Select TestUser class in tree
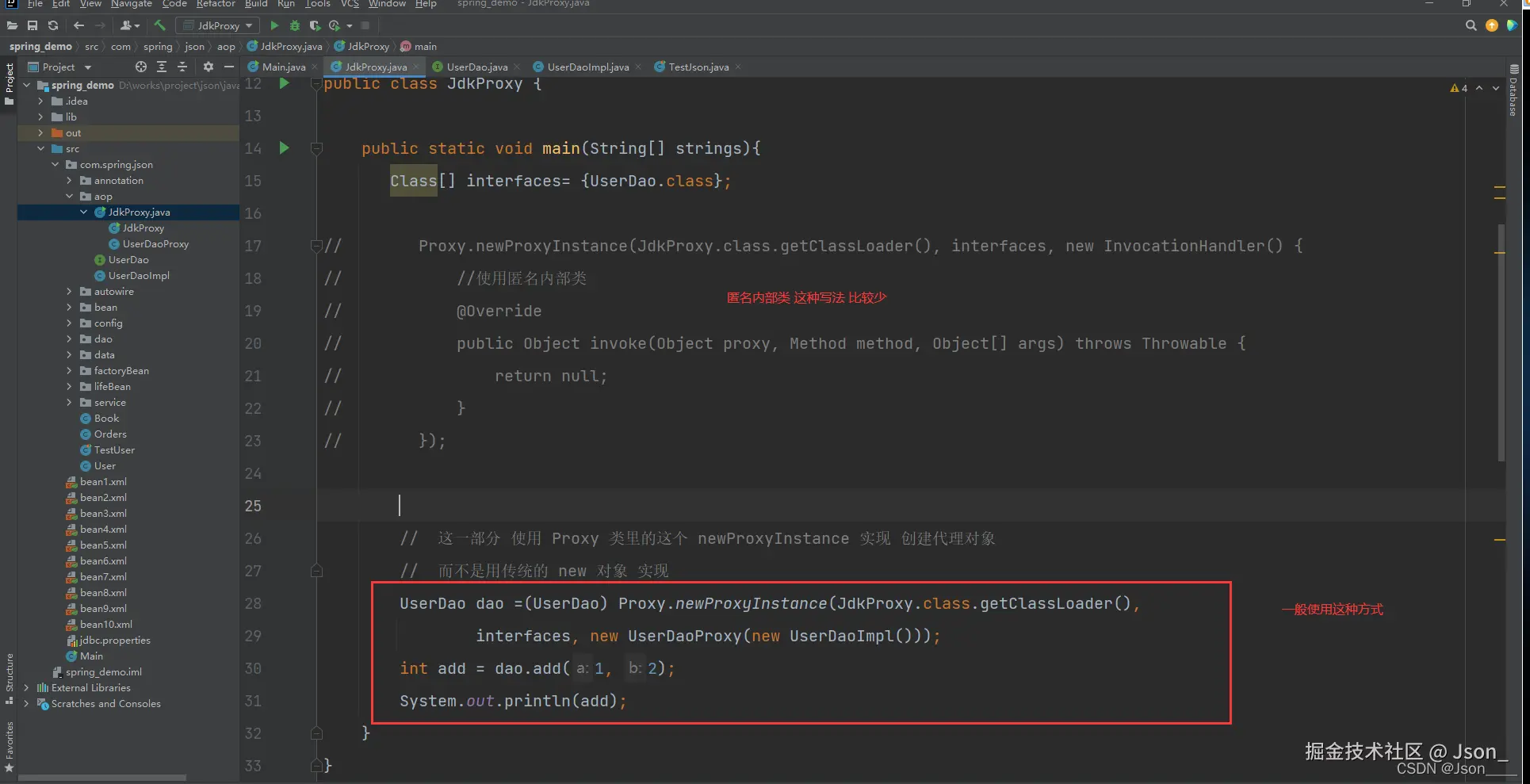The height and width of the screenshot is (784, 1530). tap(113, 449)
